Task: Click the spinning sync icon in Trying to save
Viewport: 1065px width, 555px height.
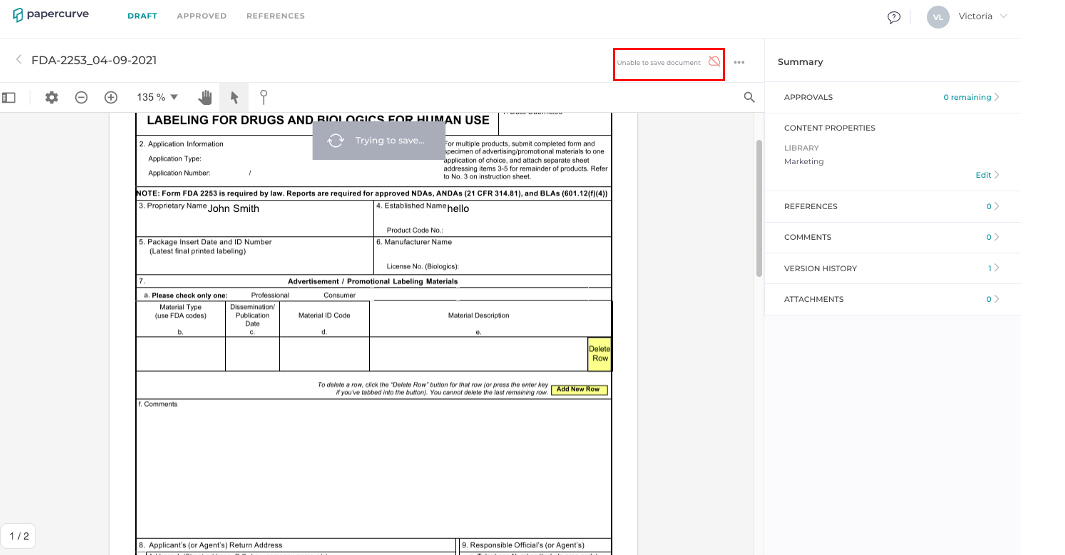Action: point(336,141)
